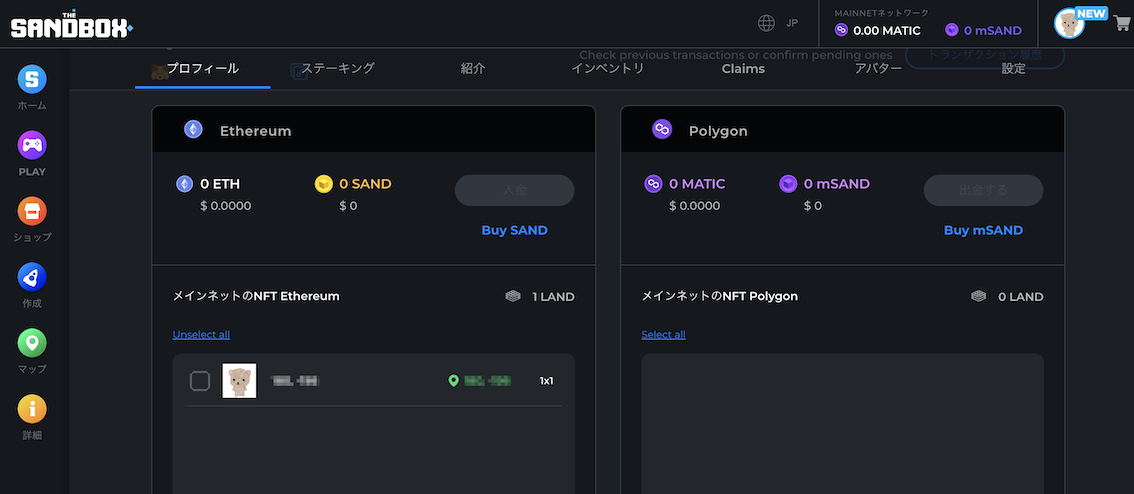Viewport: 1134px width, 494px height.
Task: Click the メインネットのNFT Ethereum heading
Action: coord(256,296)
